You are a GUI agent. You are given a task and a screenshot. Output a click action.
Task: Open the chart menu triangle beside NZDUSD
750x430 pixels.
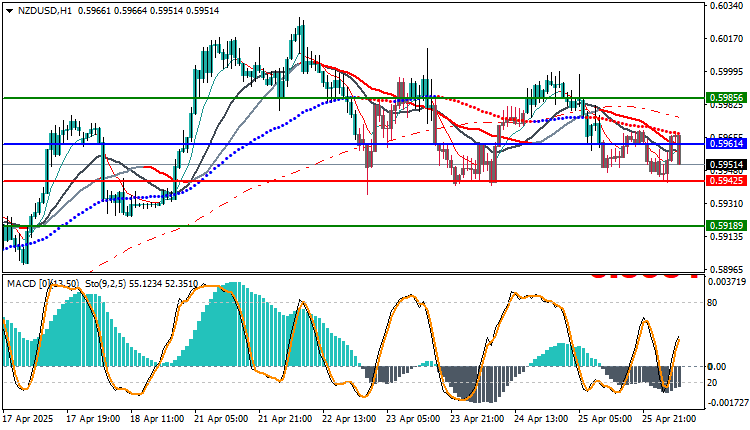[10, 11]
